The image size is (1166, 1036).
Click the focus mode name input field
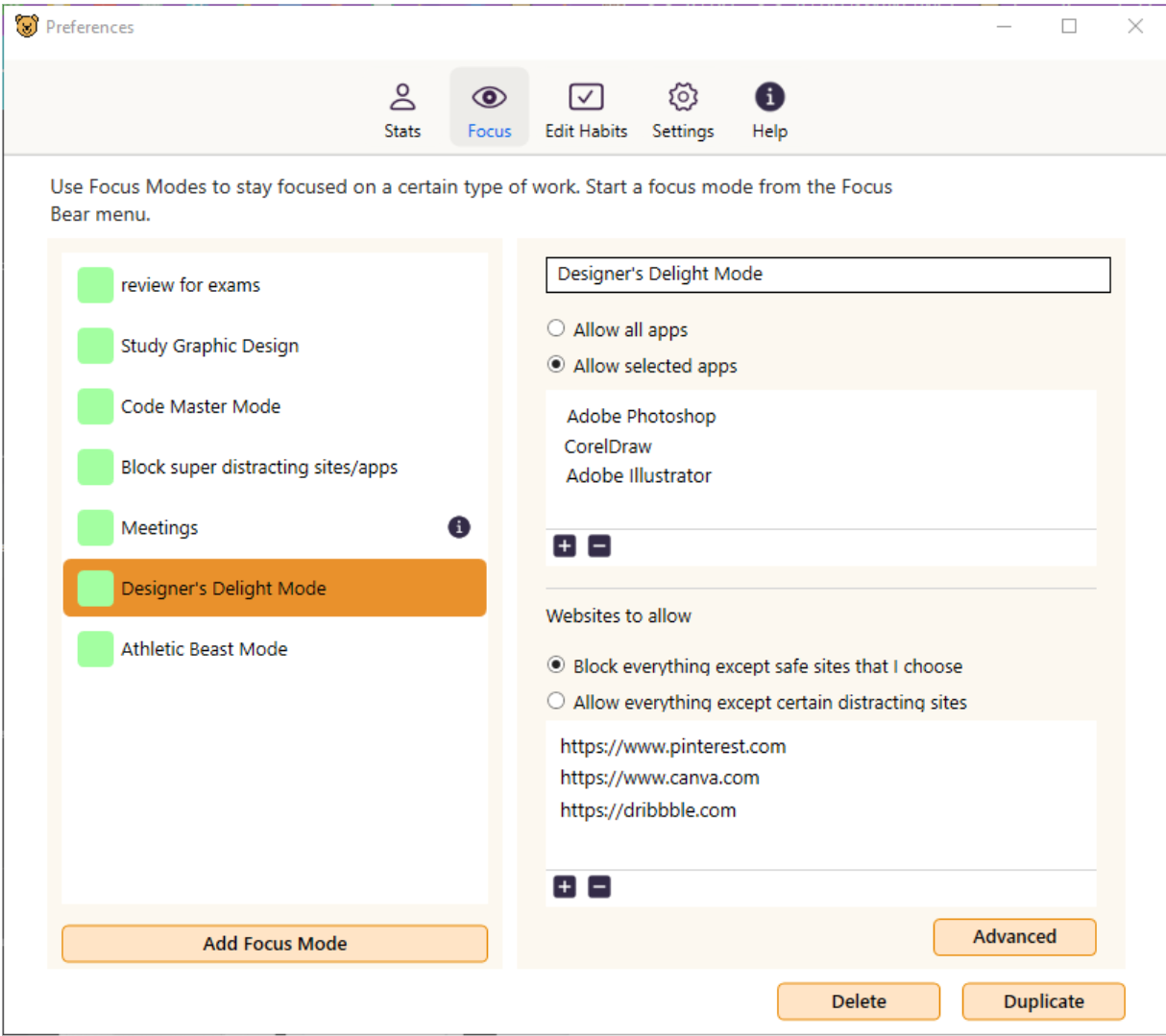coord(828,275)
